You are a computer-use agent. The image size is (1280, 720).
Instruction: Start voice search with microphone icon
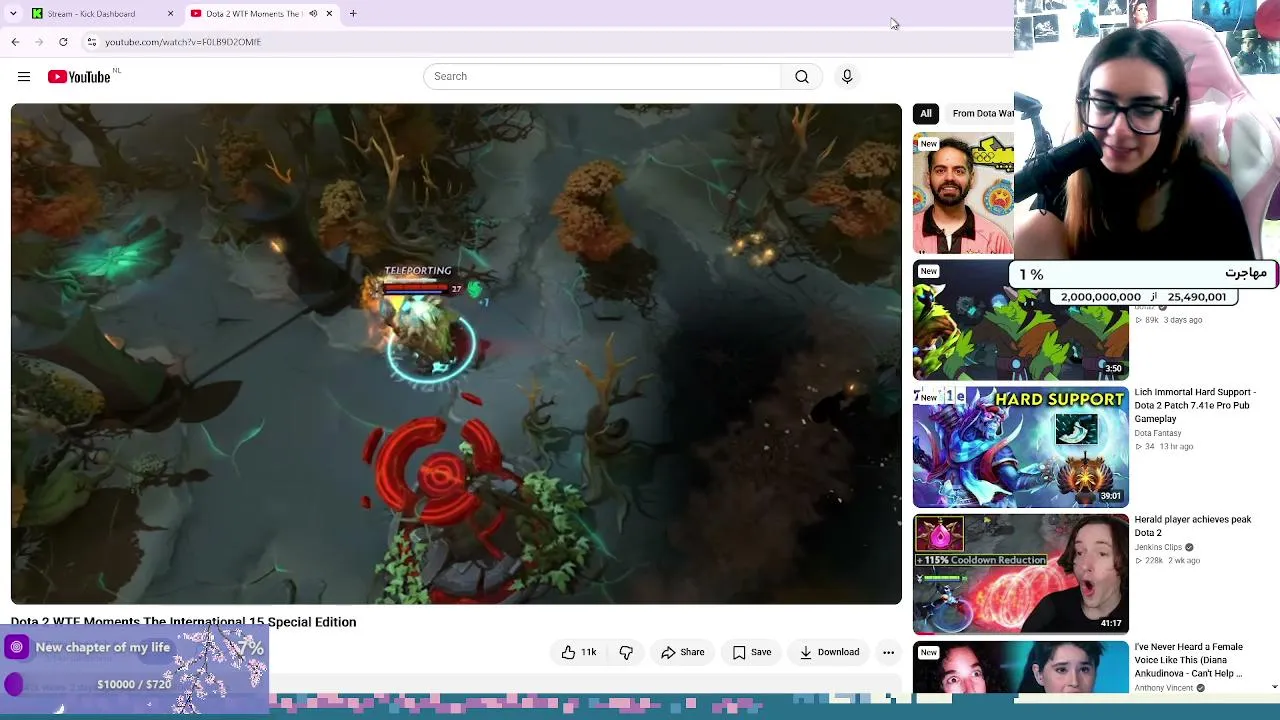tap(847, 77)
